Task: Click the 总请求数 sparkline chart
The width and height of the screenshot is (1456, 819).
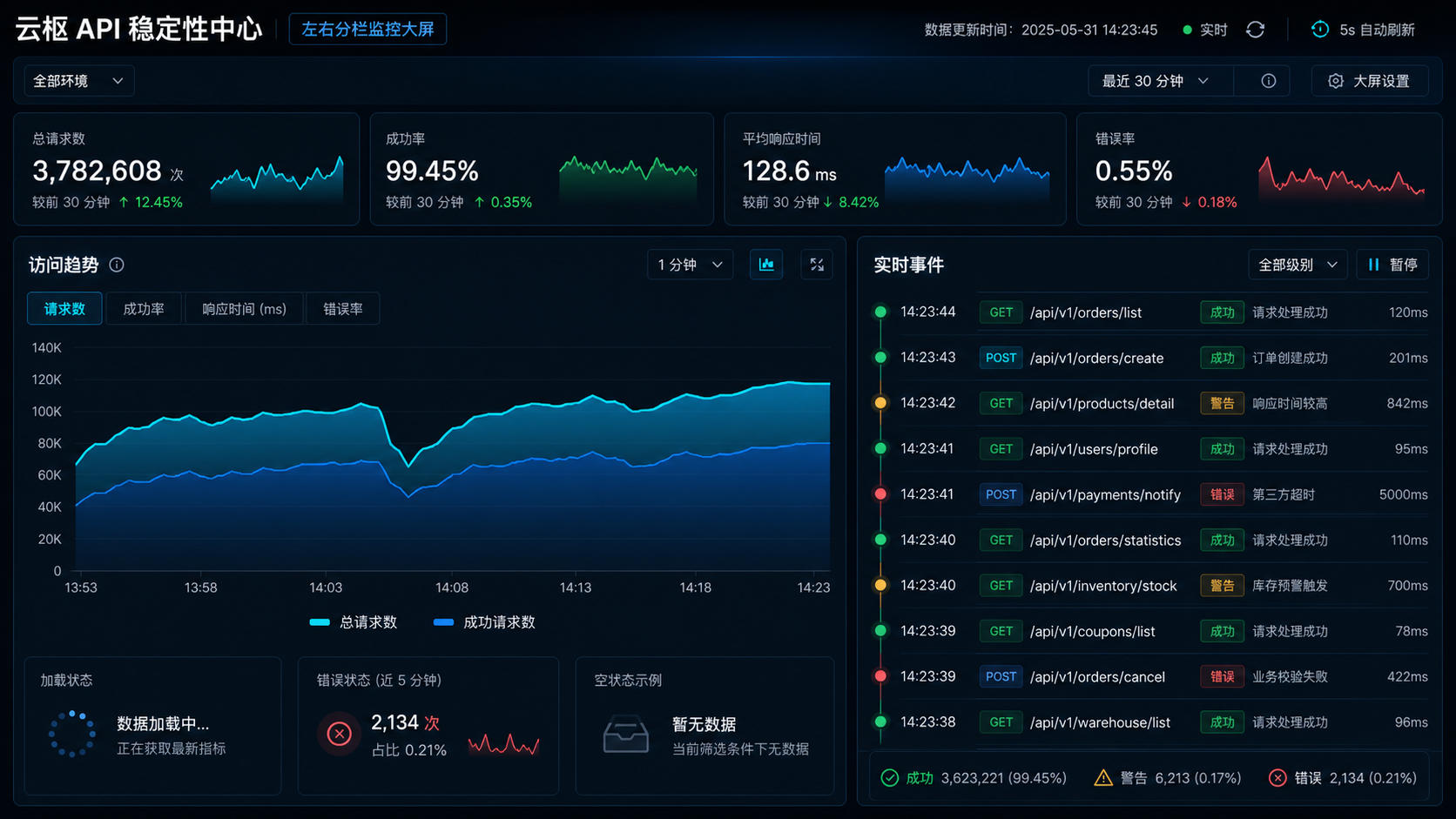Action: pos(277,178)
